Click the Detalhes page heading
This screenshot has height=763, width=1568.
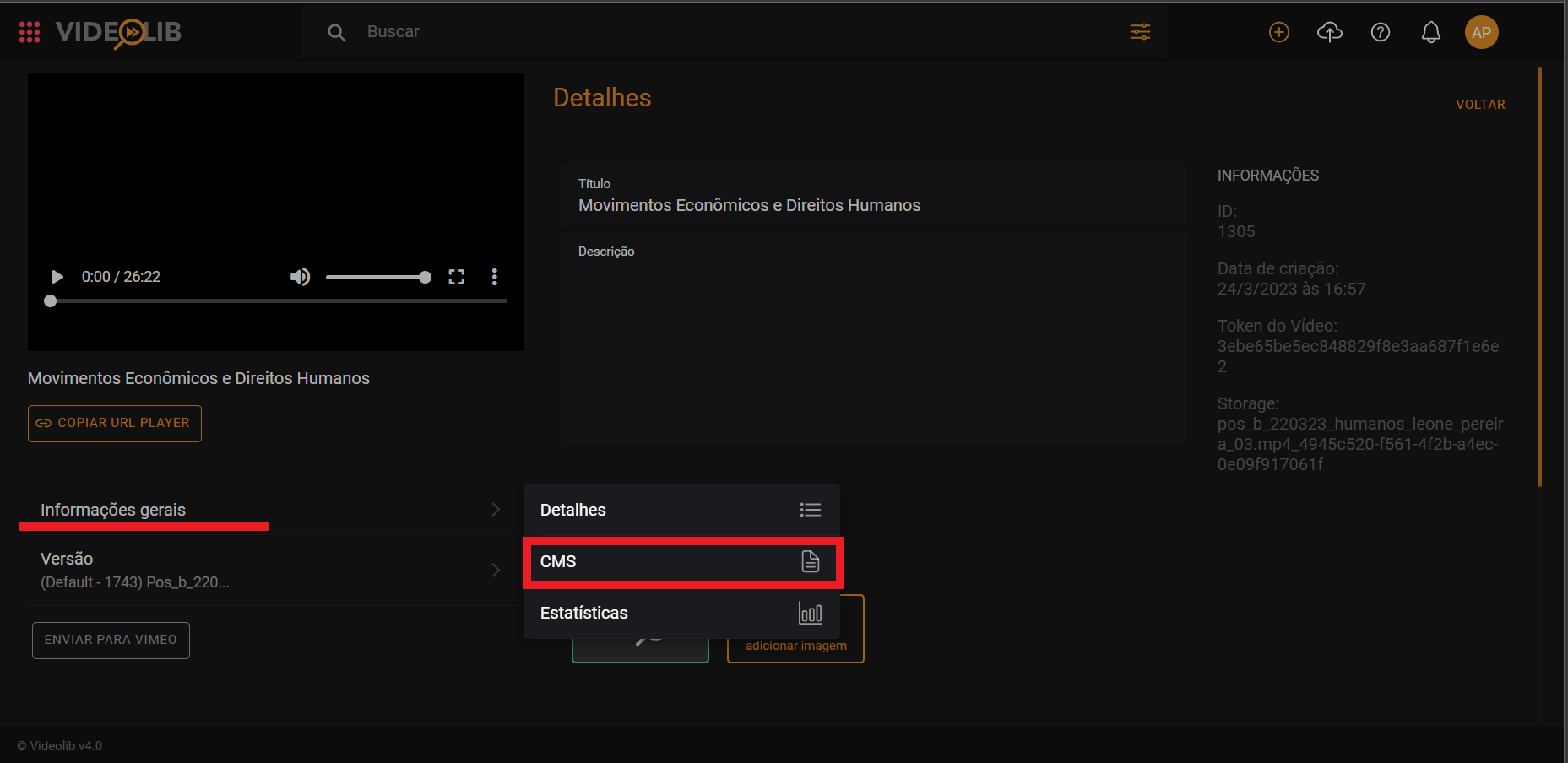coord(602,98)
